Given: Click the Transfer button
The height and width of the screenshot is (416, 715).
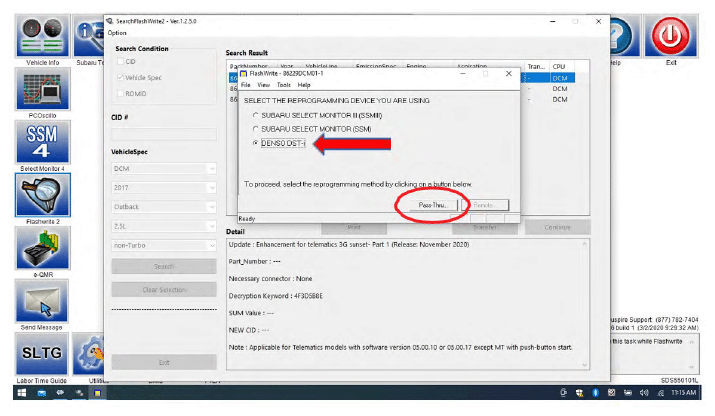Looking at the screenshot, I should (485, 227).
